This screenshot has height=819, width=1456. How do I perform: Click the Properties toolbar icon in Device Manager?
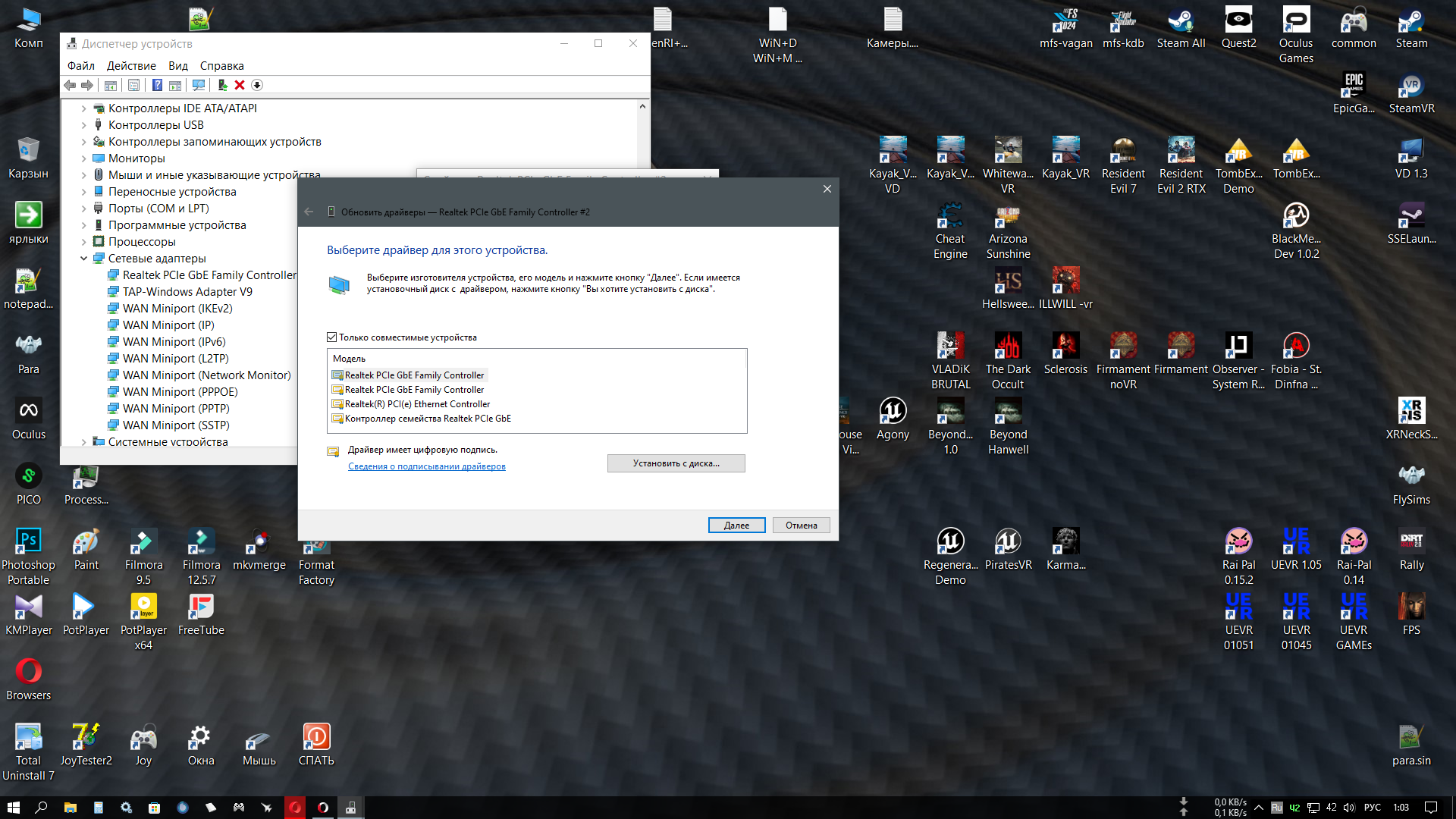[x=133, y=85]
